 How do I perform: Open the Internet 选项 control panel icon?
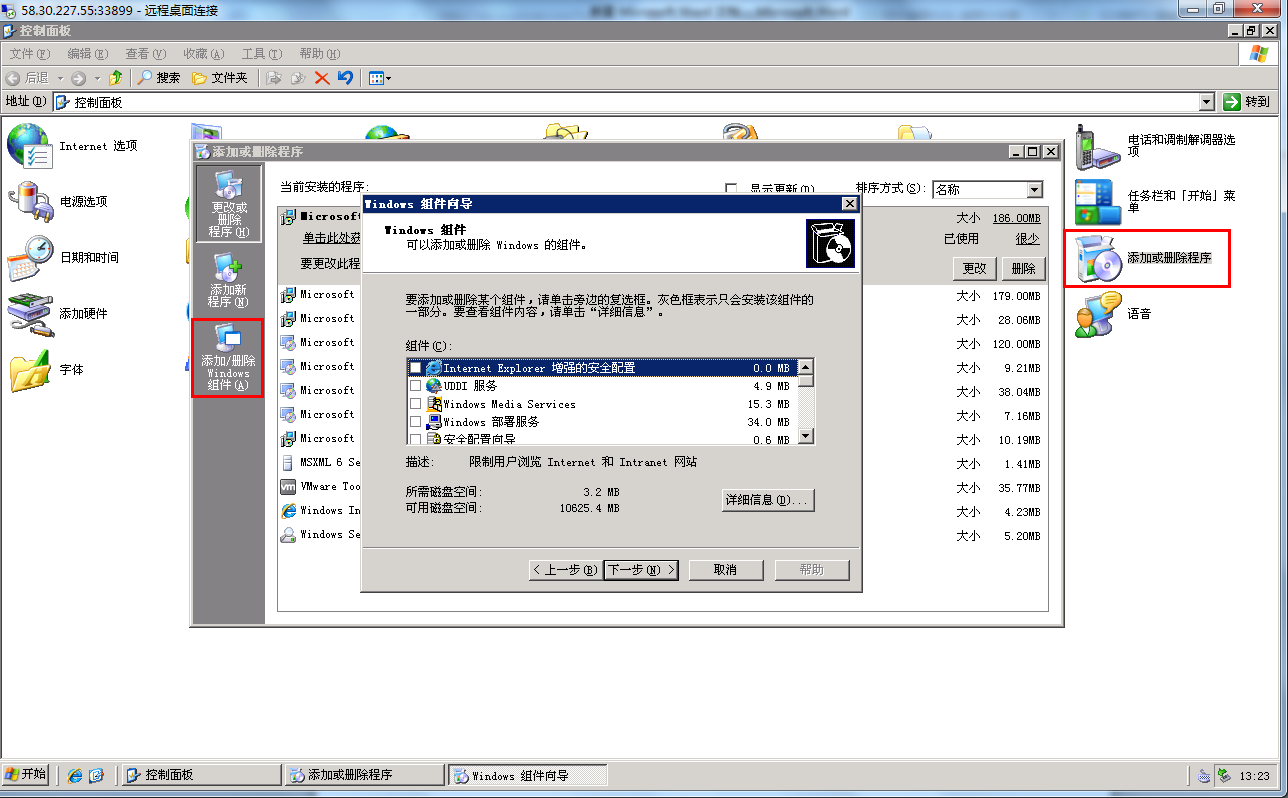click(x=28, y=146)
